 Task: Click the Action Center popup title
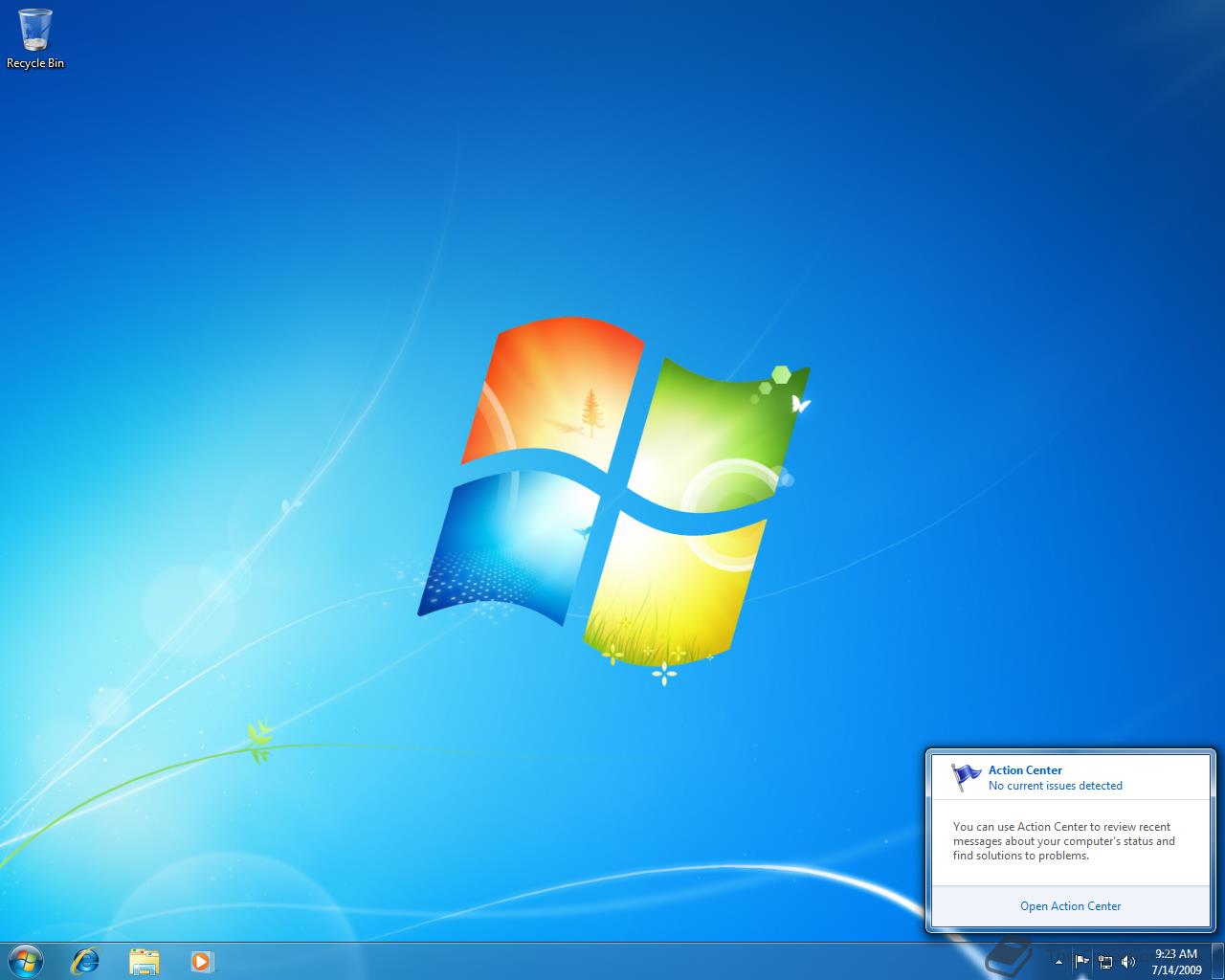[x=1025, y=769]
